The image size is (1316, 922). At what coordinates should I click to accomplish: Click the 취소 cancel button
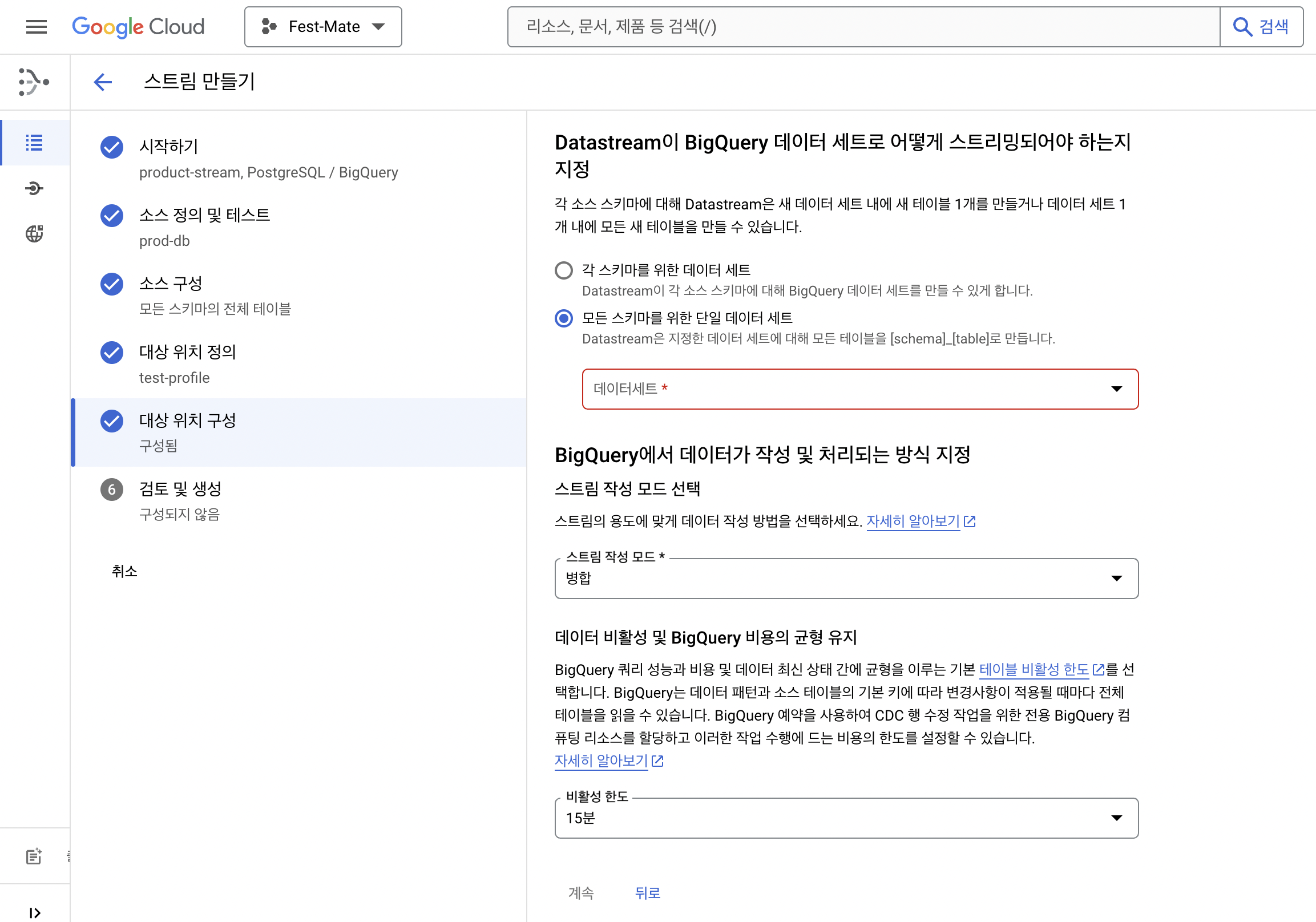124,571
